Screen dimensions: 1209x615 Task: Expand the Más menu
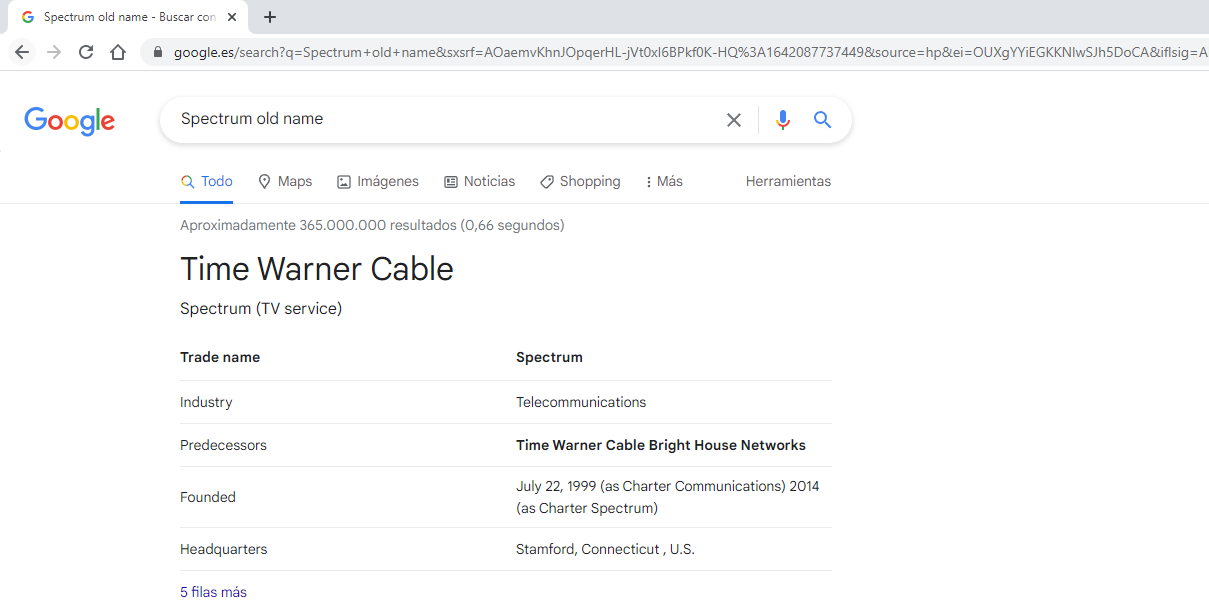click(x=664, y=182)
